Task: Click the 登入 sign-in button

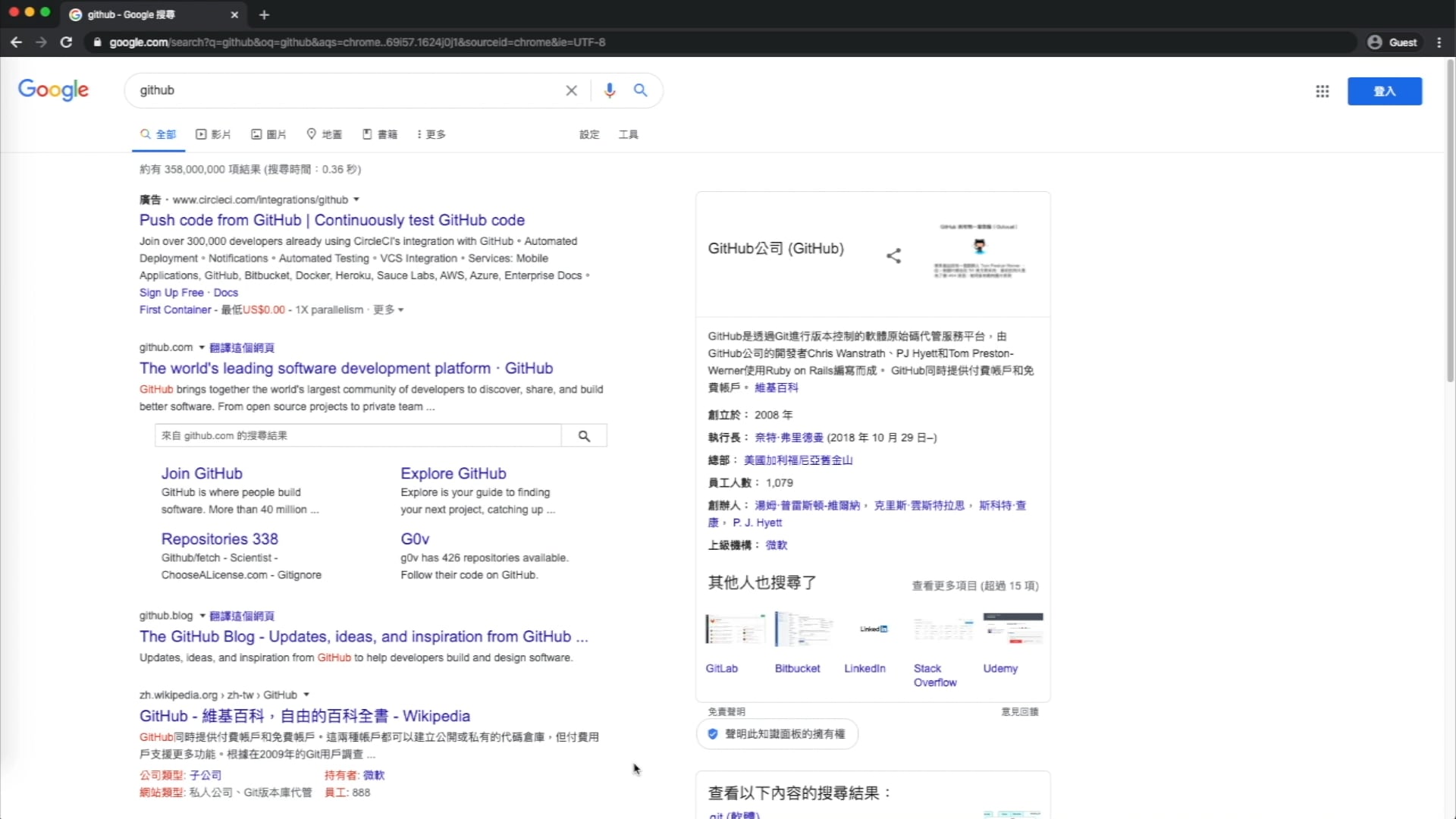Action: [x=1385, y=91]
